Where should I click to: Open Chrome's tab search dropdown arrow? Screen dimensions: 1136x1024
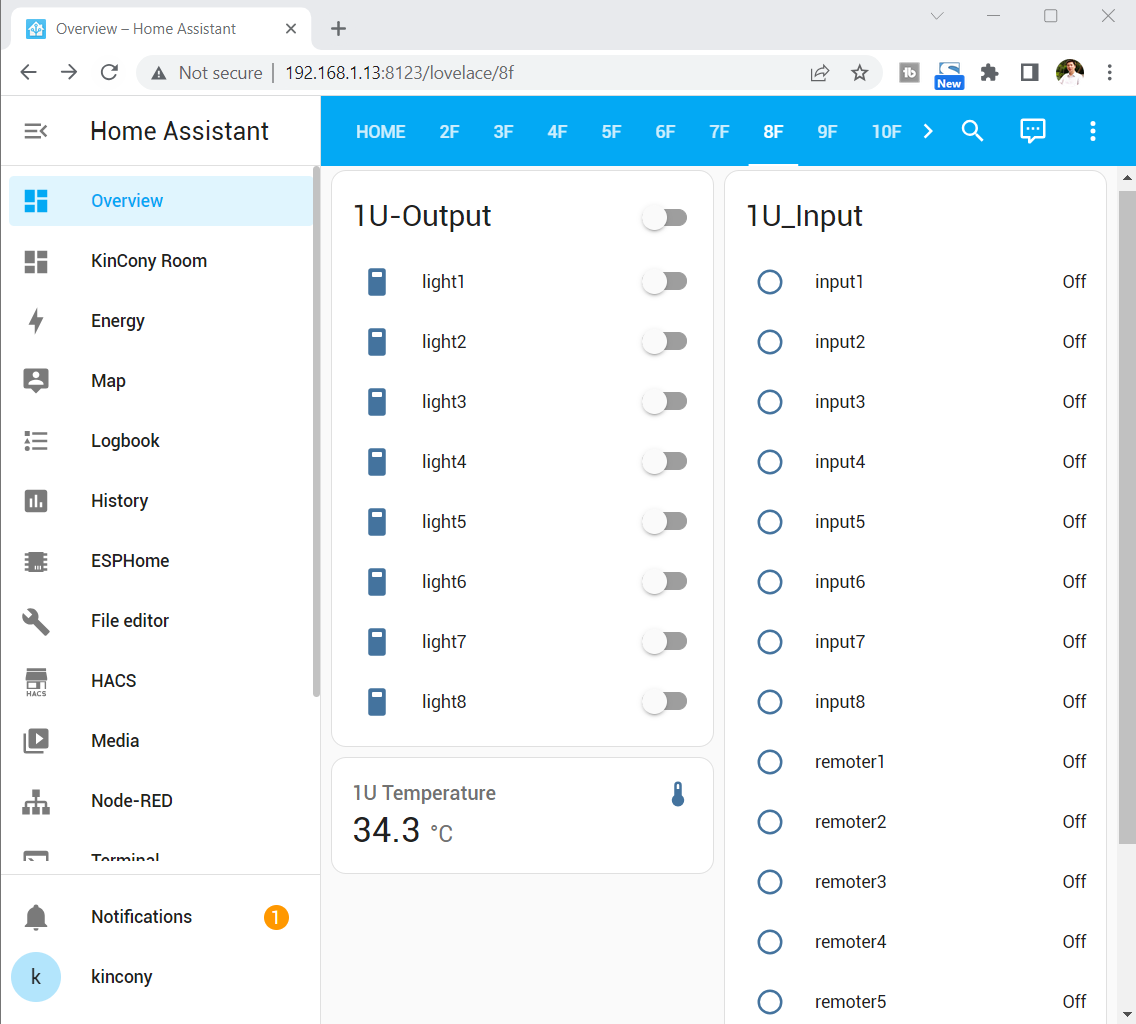click(x=937, y=16)
